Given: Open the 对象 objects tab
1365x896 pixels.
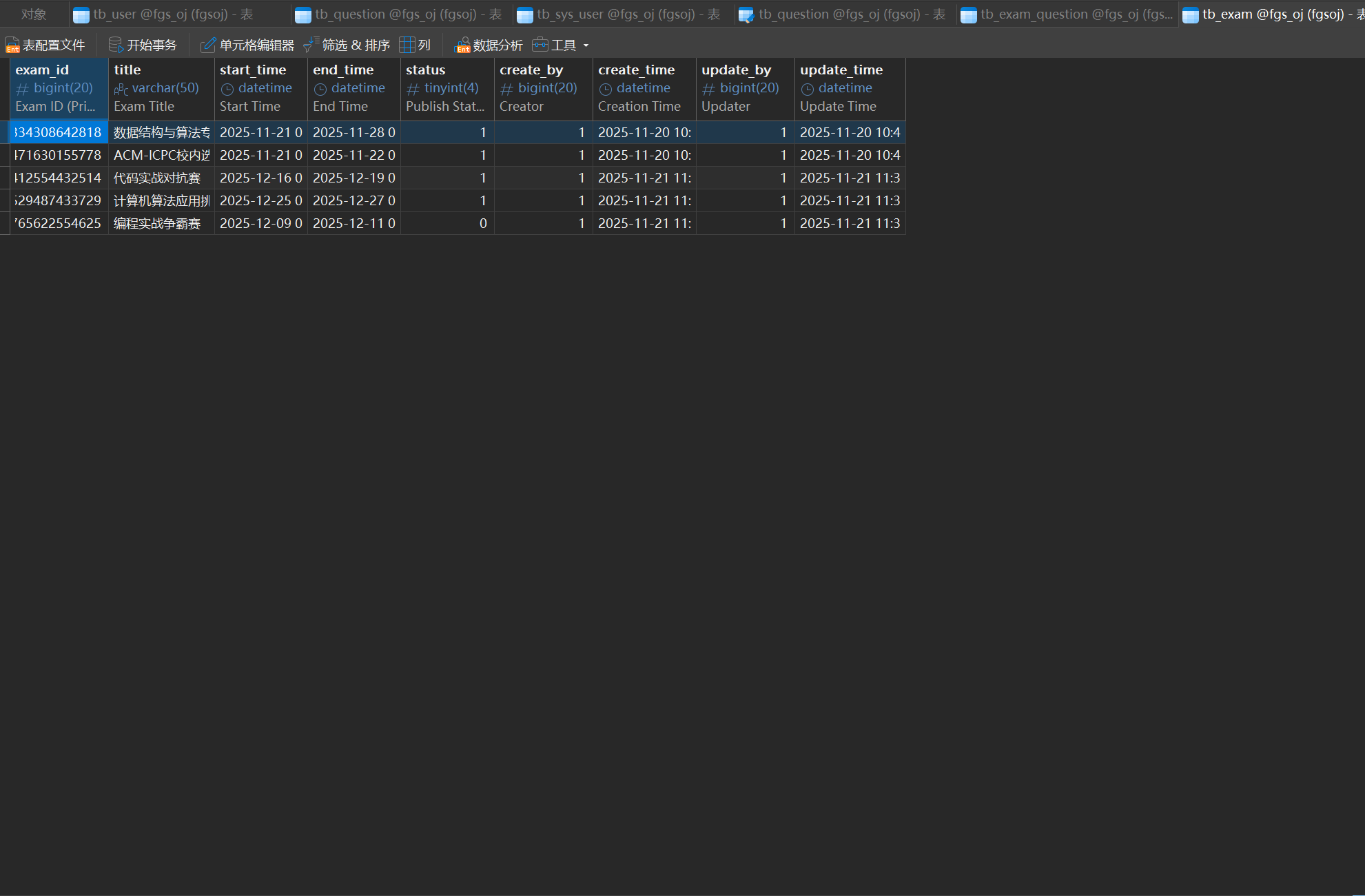Looking at the screenshot, I should (33, 14).
